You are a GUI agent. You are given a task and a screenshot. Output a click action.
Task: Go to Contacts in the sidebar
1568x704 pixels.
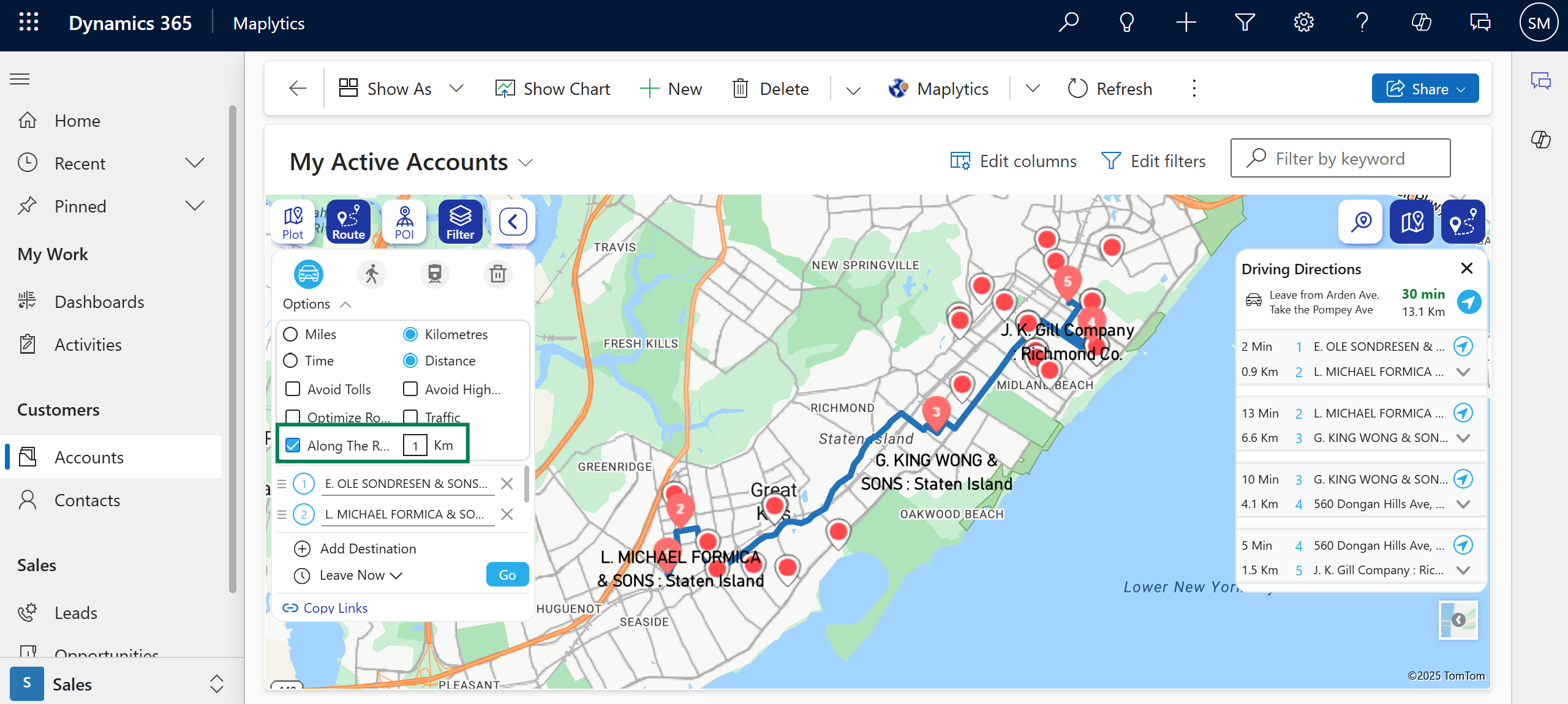(87, 500)
